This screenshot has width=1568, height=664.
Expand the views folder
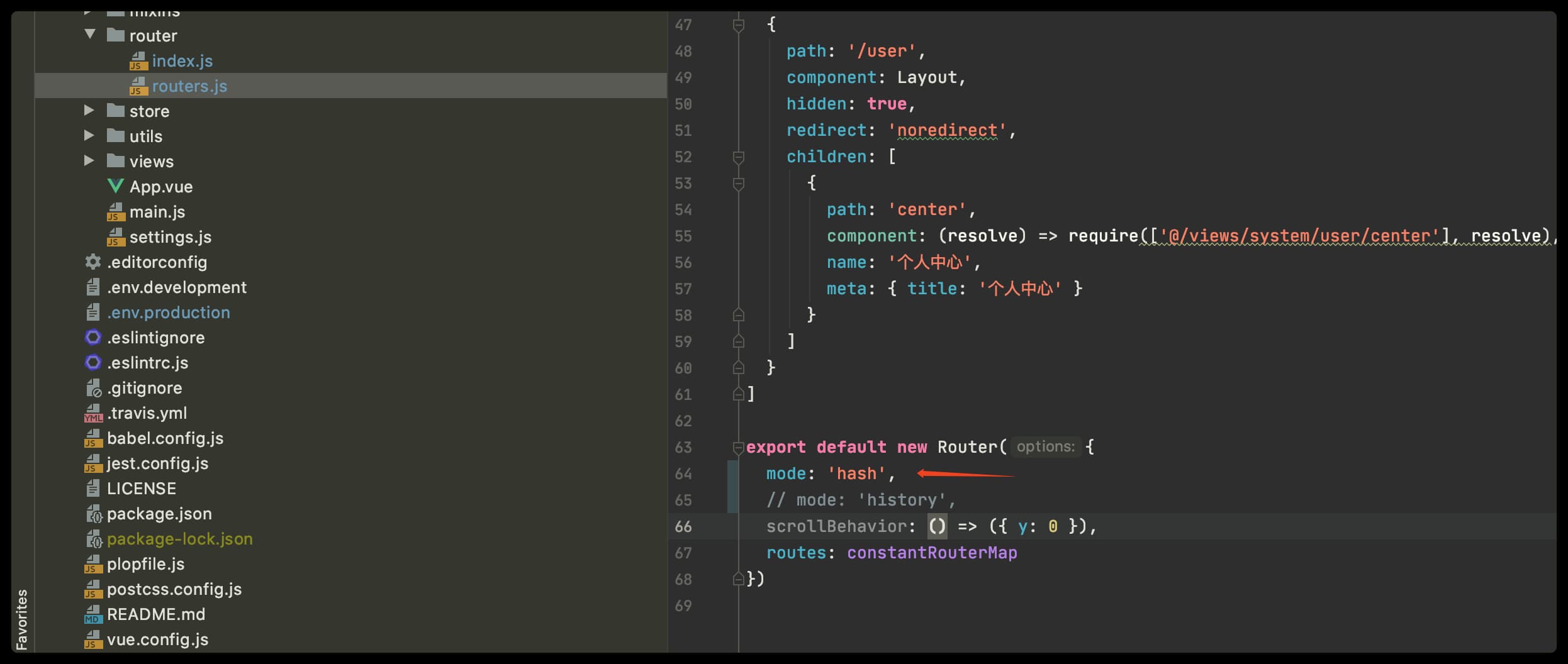coord(89,161)
